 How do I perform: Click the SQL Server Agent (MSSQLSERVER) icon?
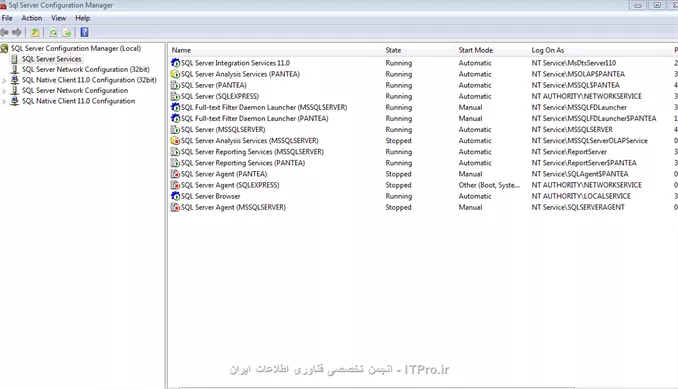175,207
